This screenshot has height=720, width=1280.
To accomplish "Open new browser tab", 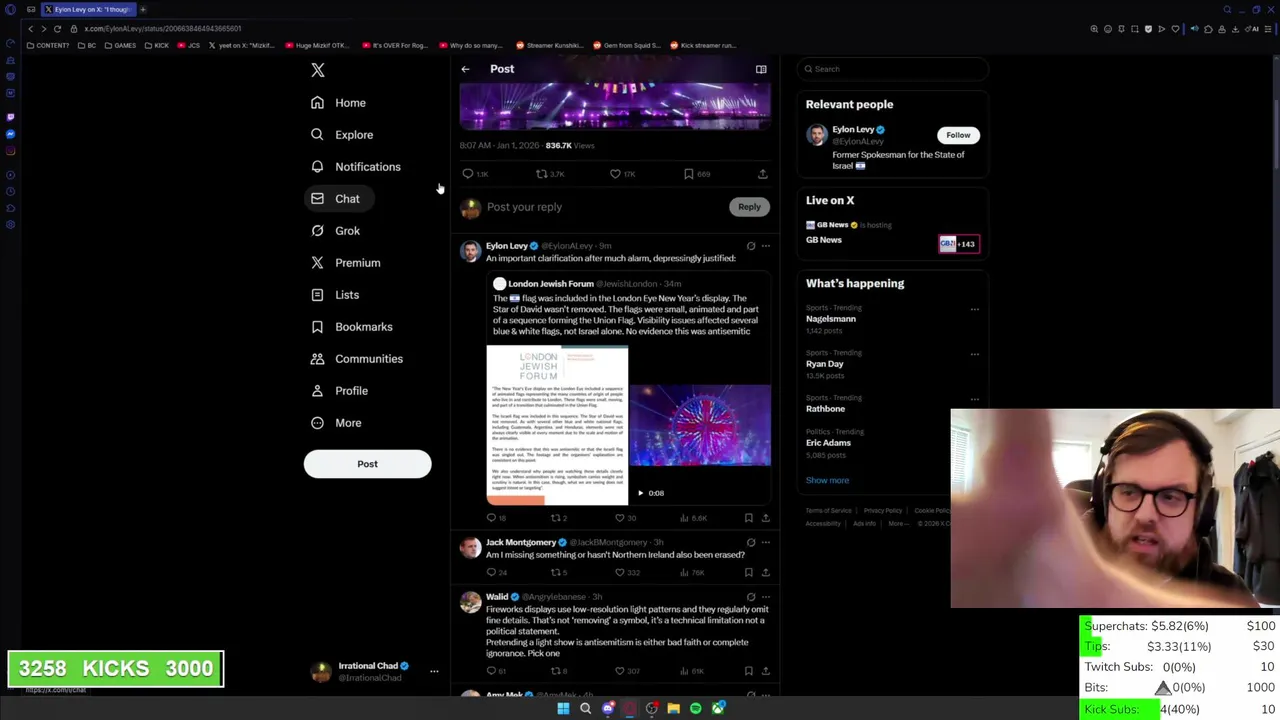I will [143, 9].
